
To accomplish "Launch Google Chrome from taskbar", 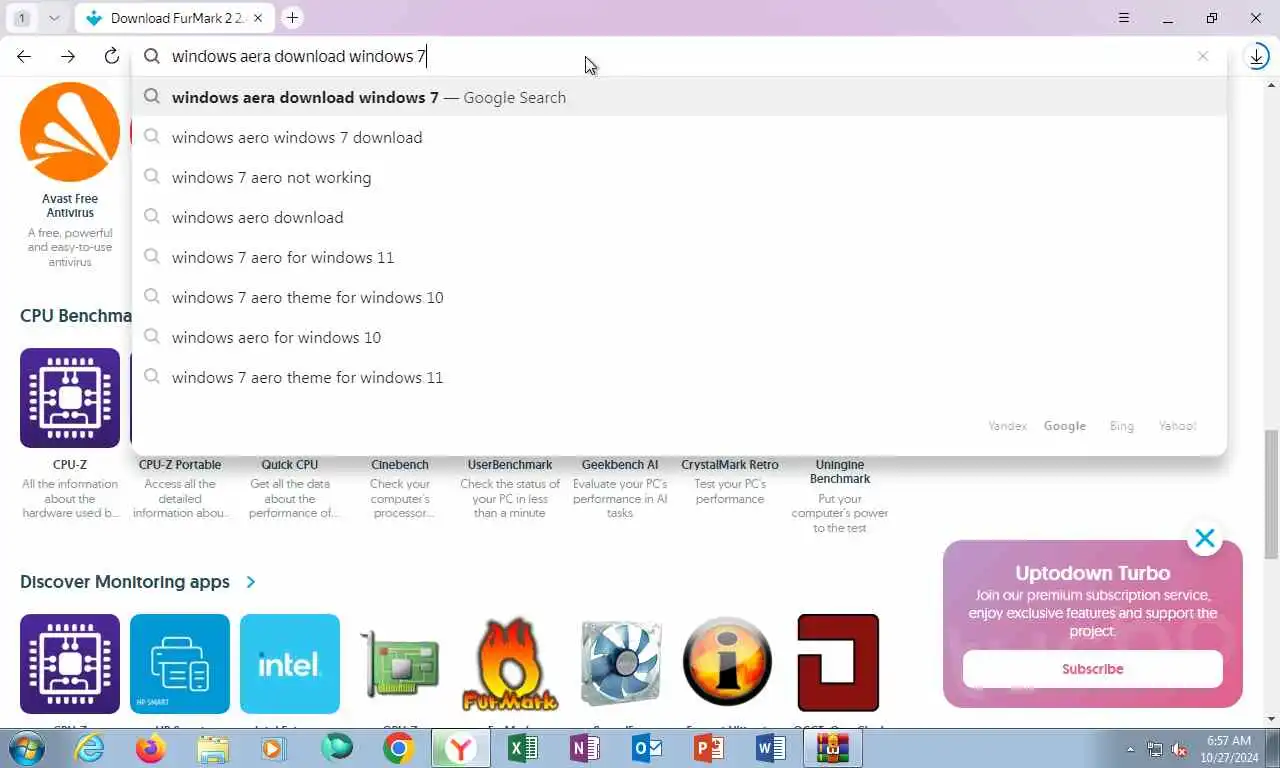I will point(398,748).
